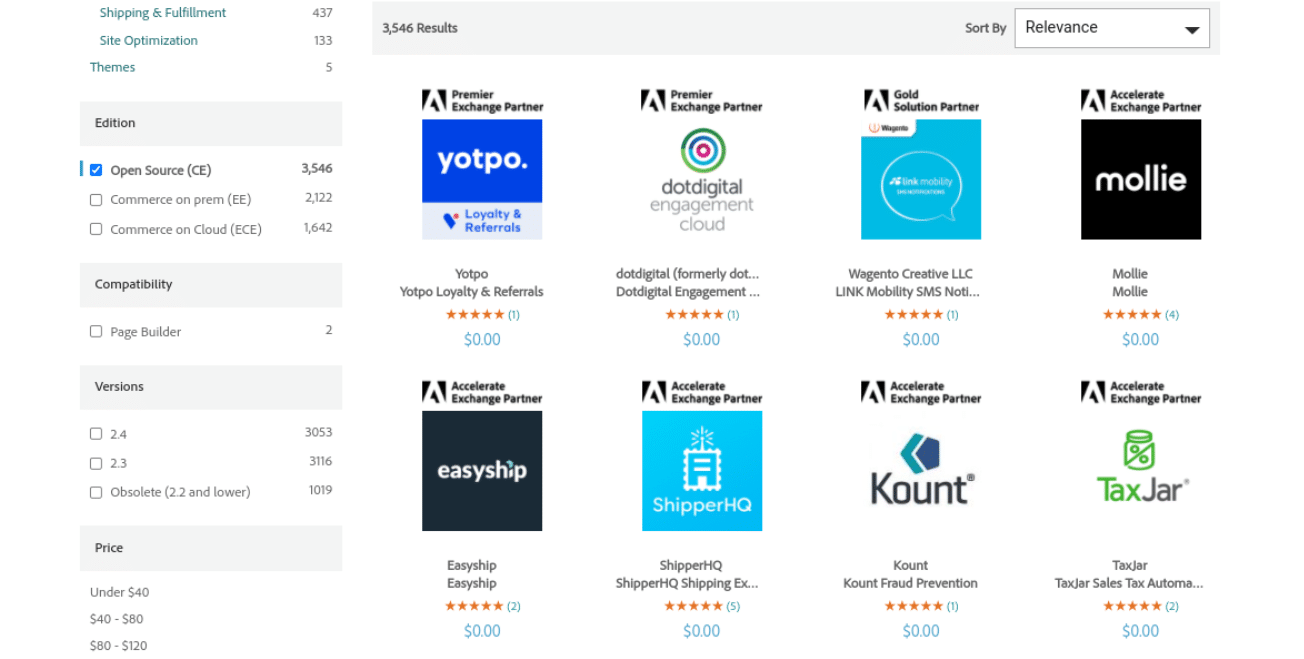
Task: Open the Kount Fraud Prevention logo
Action: coord(920,470)
